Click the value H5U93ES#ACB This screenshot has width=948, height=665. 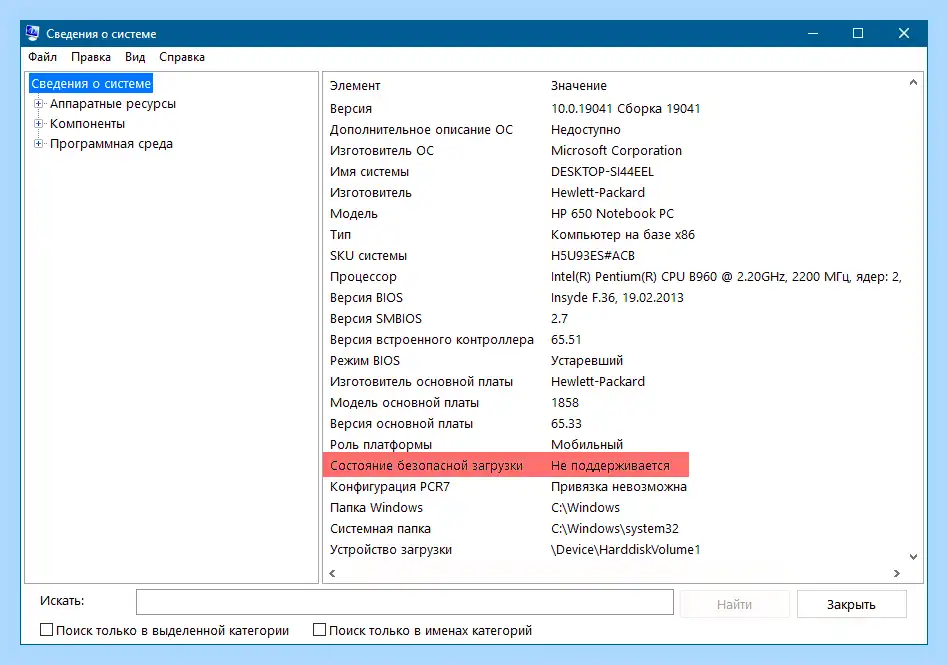(592, 256)
